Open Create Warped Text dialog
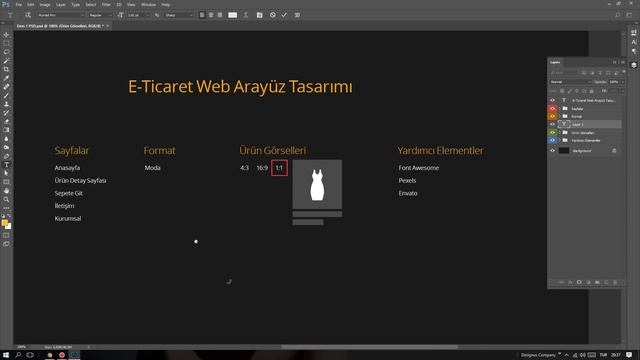 (x=246, y=15)
